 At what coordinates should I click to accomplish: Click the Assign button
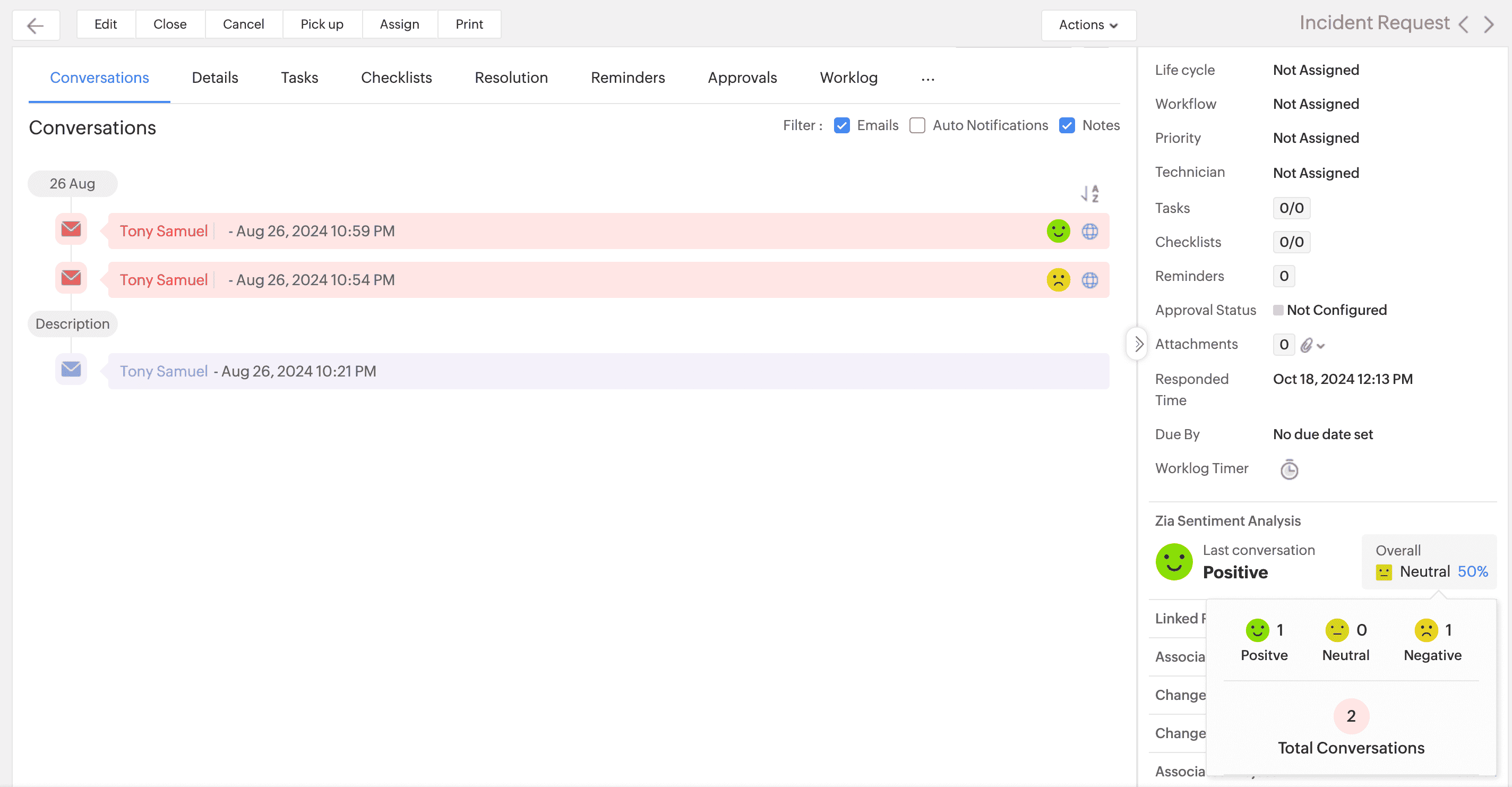click(399, 24)
